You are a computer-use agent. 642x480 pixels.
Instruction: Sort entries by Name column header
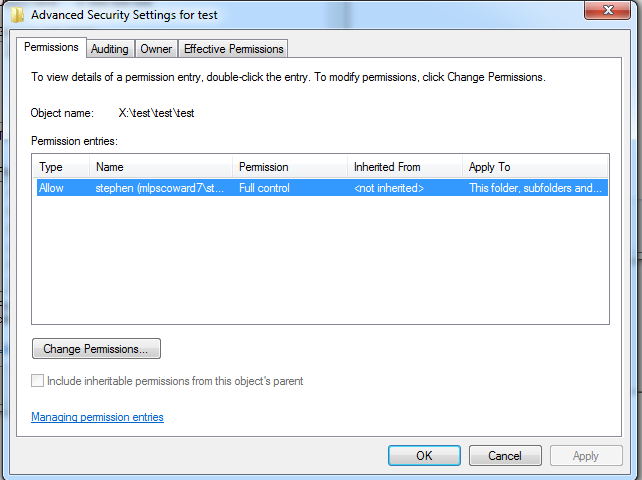coord(161,167)
